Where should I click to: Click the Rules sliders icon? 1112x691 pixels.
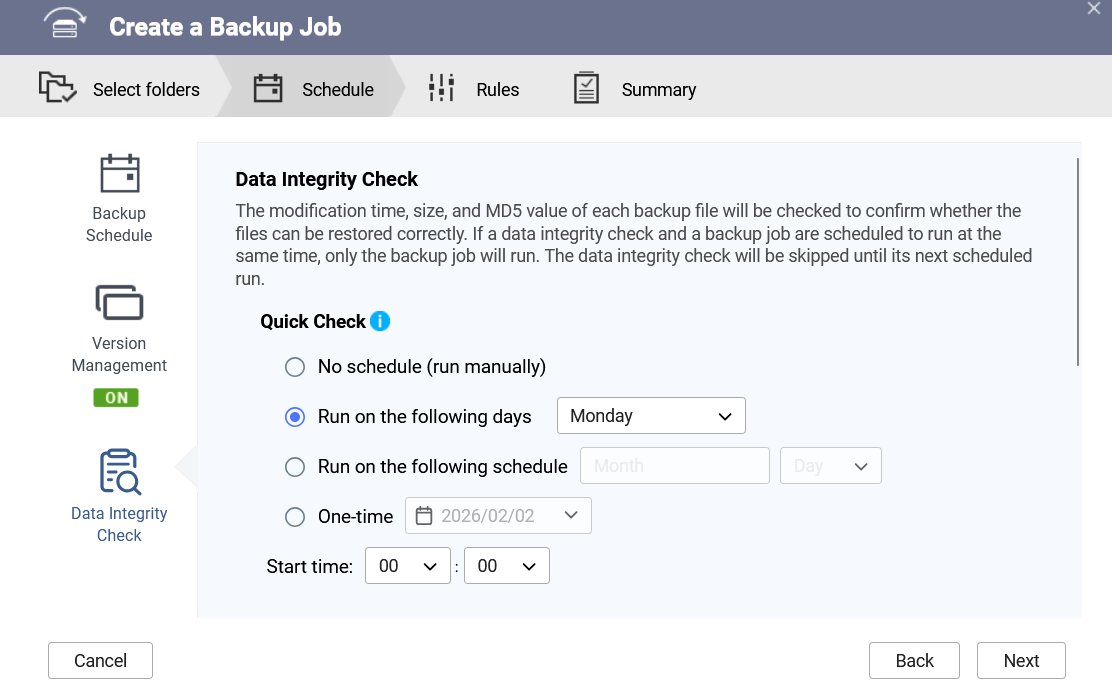[441, 88]
